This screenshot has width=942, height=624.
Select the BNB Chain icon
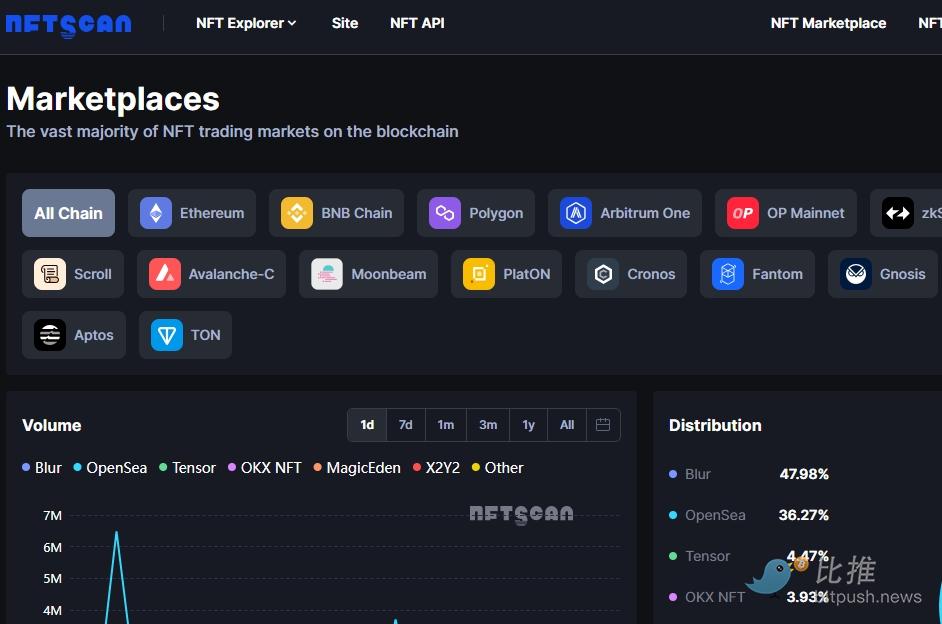point(297,213)
